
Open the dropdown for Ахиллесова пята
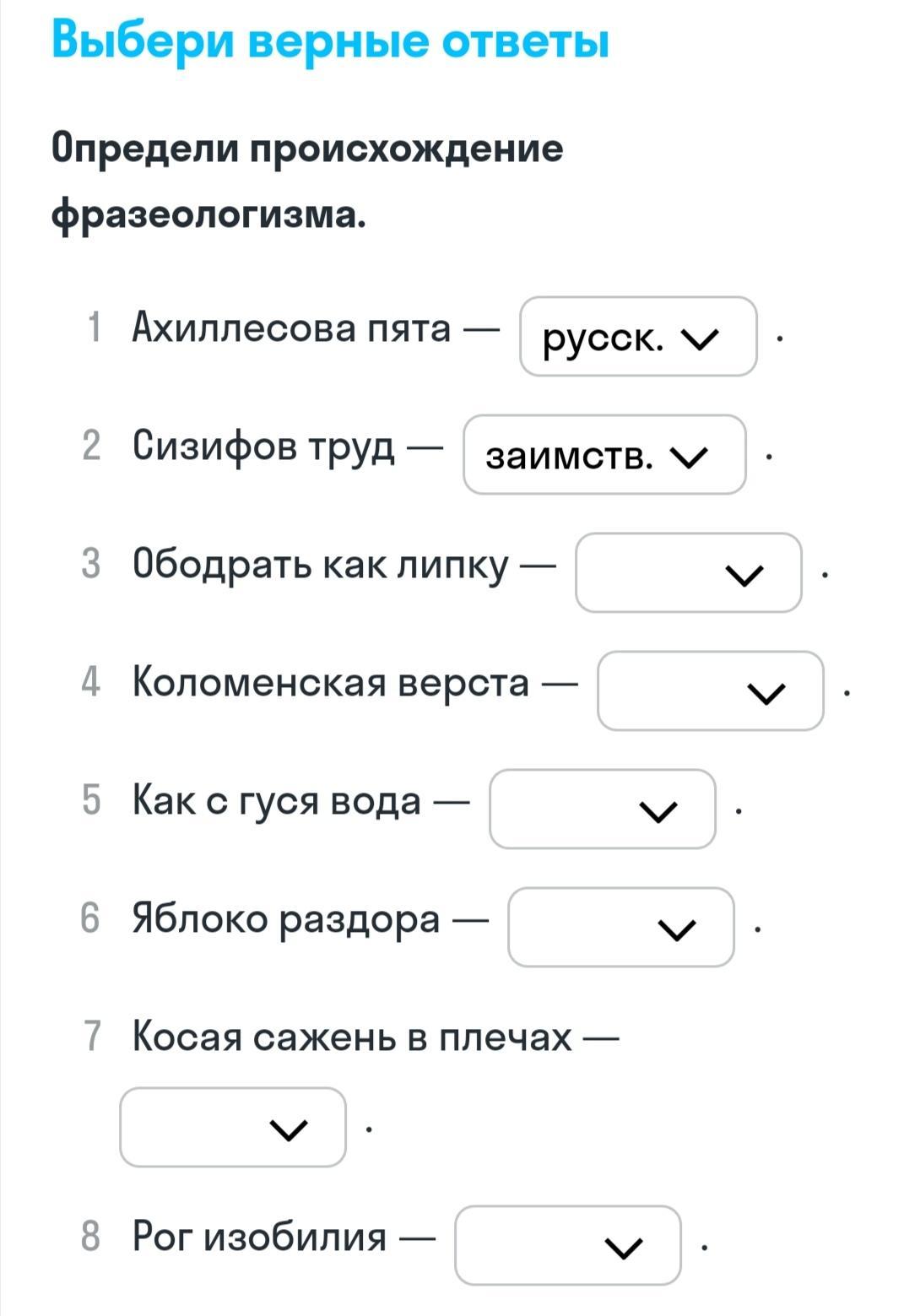point(637,337)
